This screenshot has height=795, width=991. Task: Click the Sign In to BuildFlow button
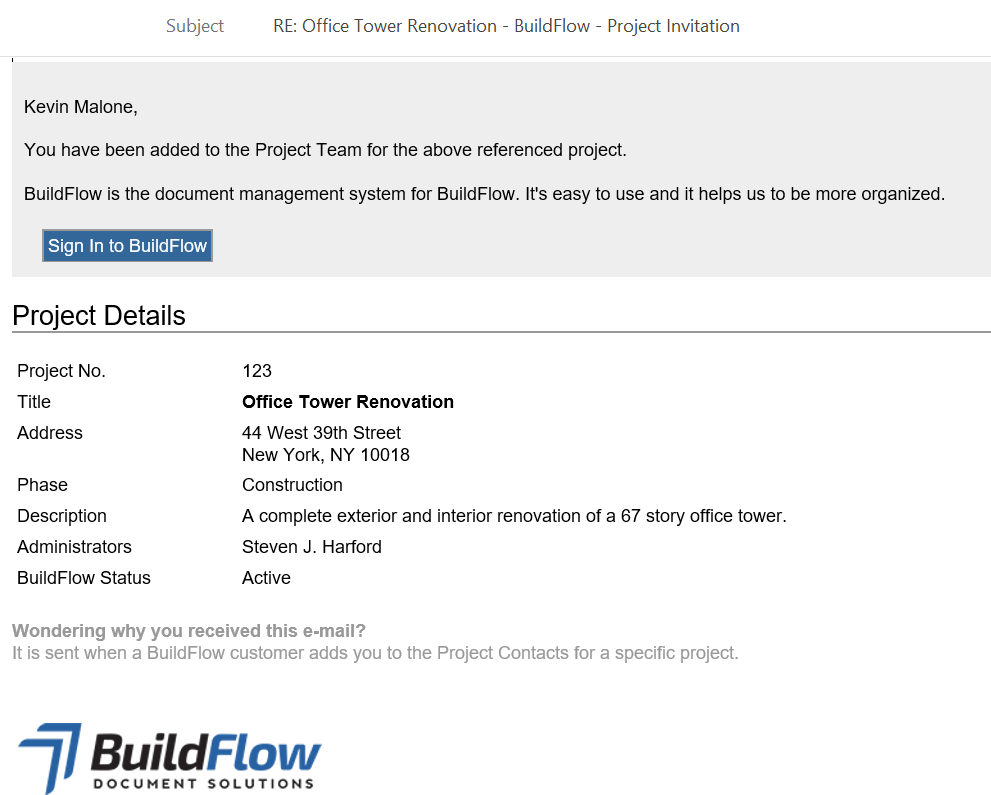click(x=127, y=245)
